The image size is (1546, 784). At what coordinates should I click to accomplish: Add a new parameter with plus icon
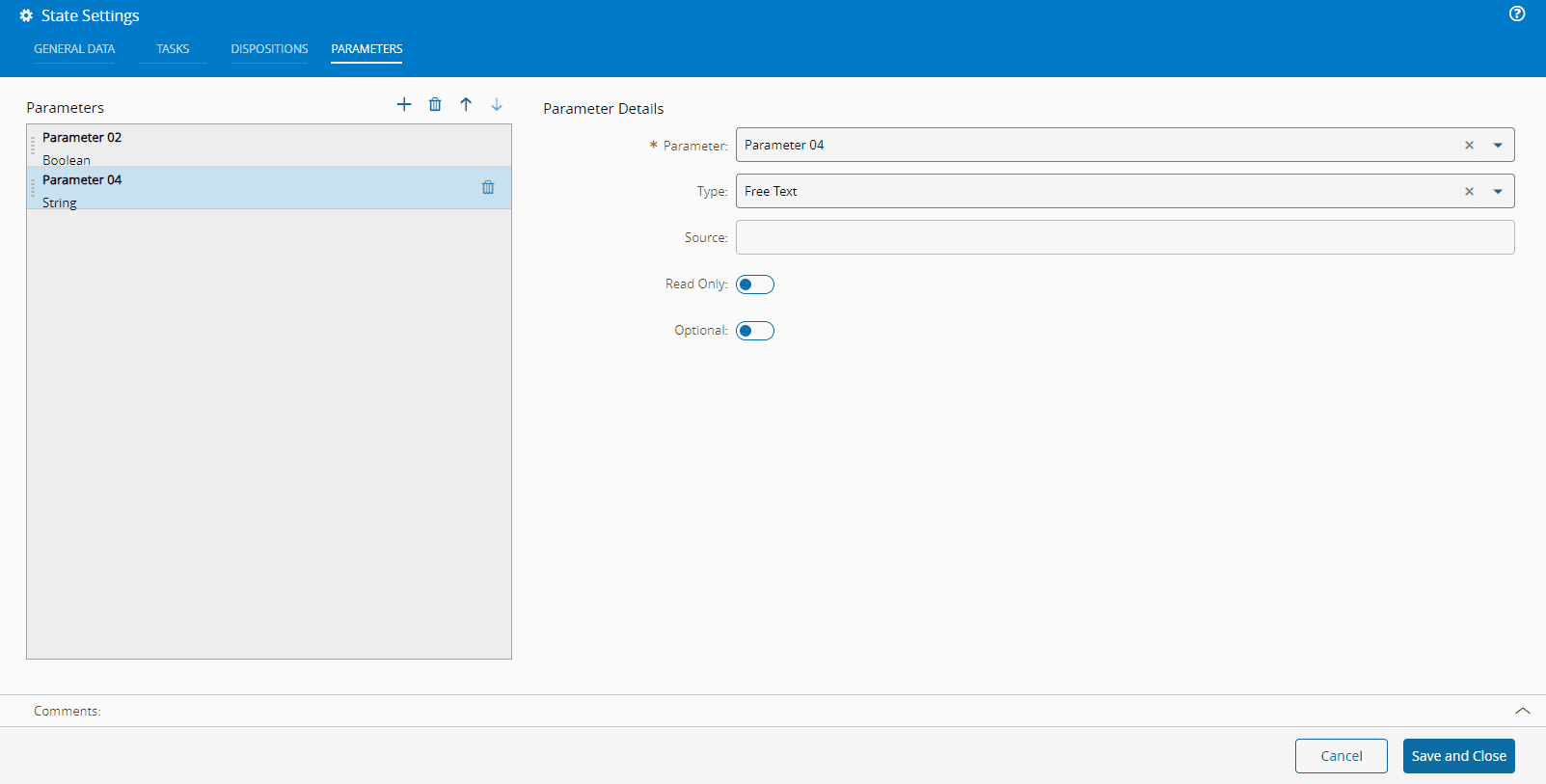pyautogui.click(x=404, y=104)
